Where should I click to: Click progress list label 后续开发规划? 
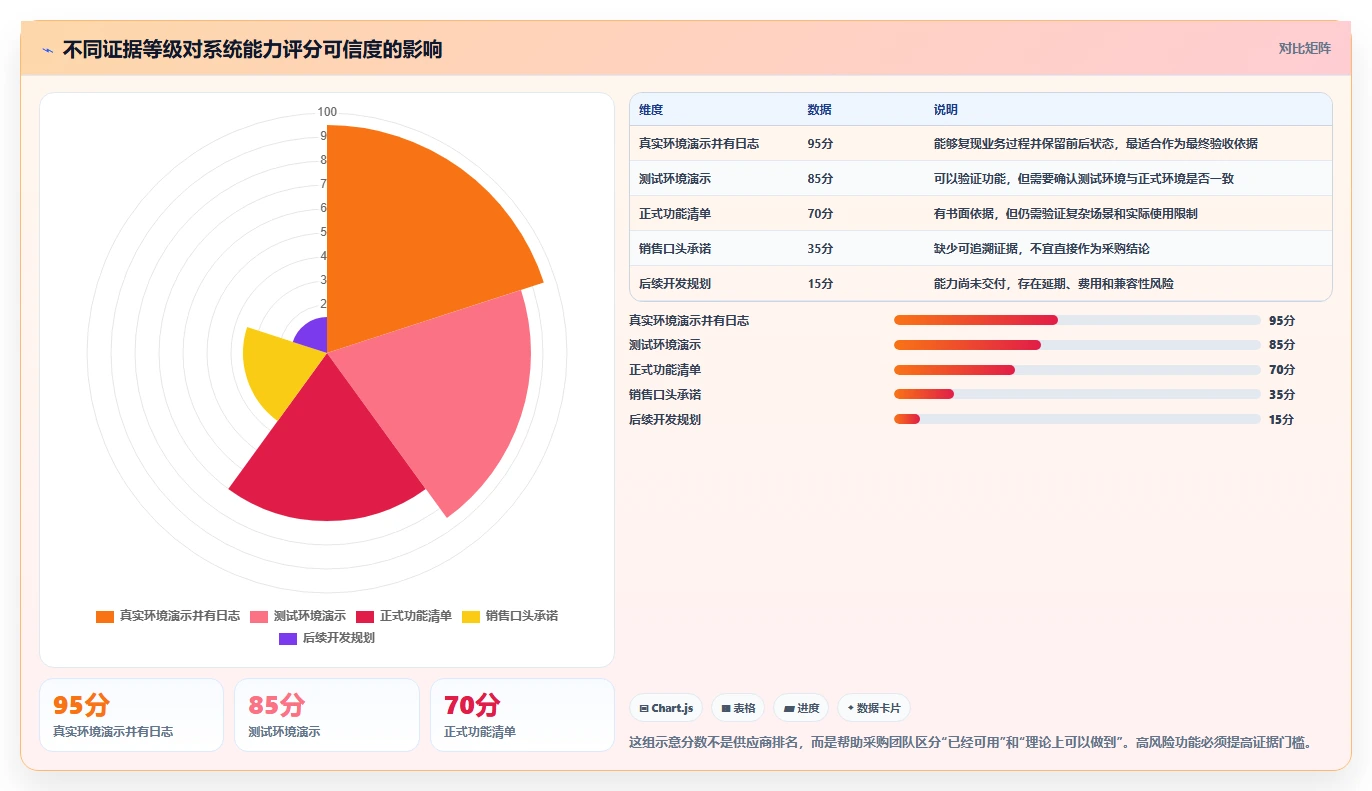pos(665,419)
